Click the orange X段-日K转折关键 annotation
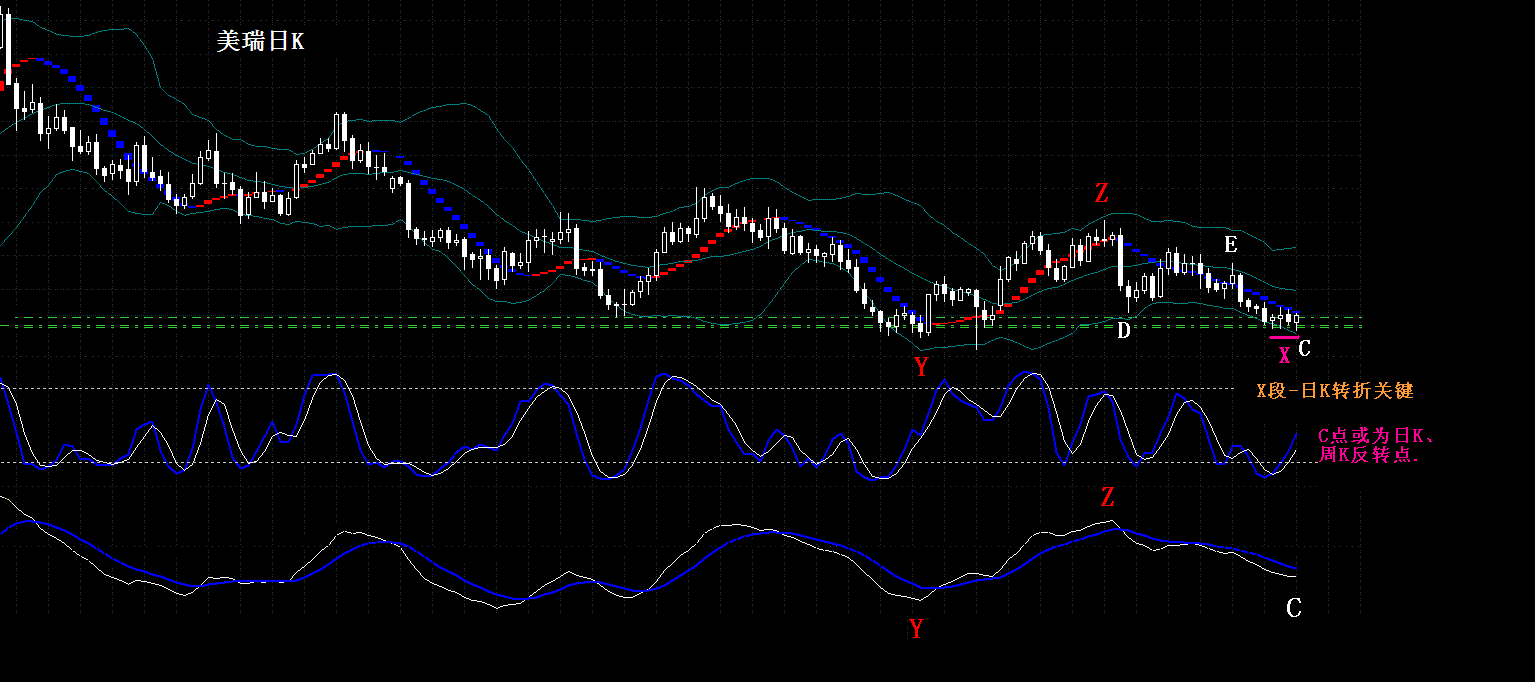Viewport: 1535px width, 682px height. (x=1335, y=391)
